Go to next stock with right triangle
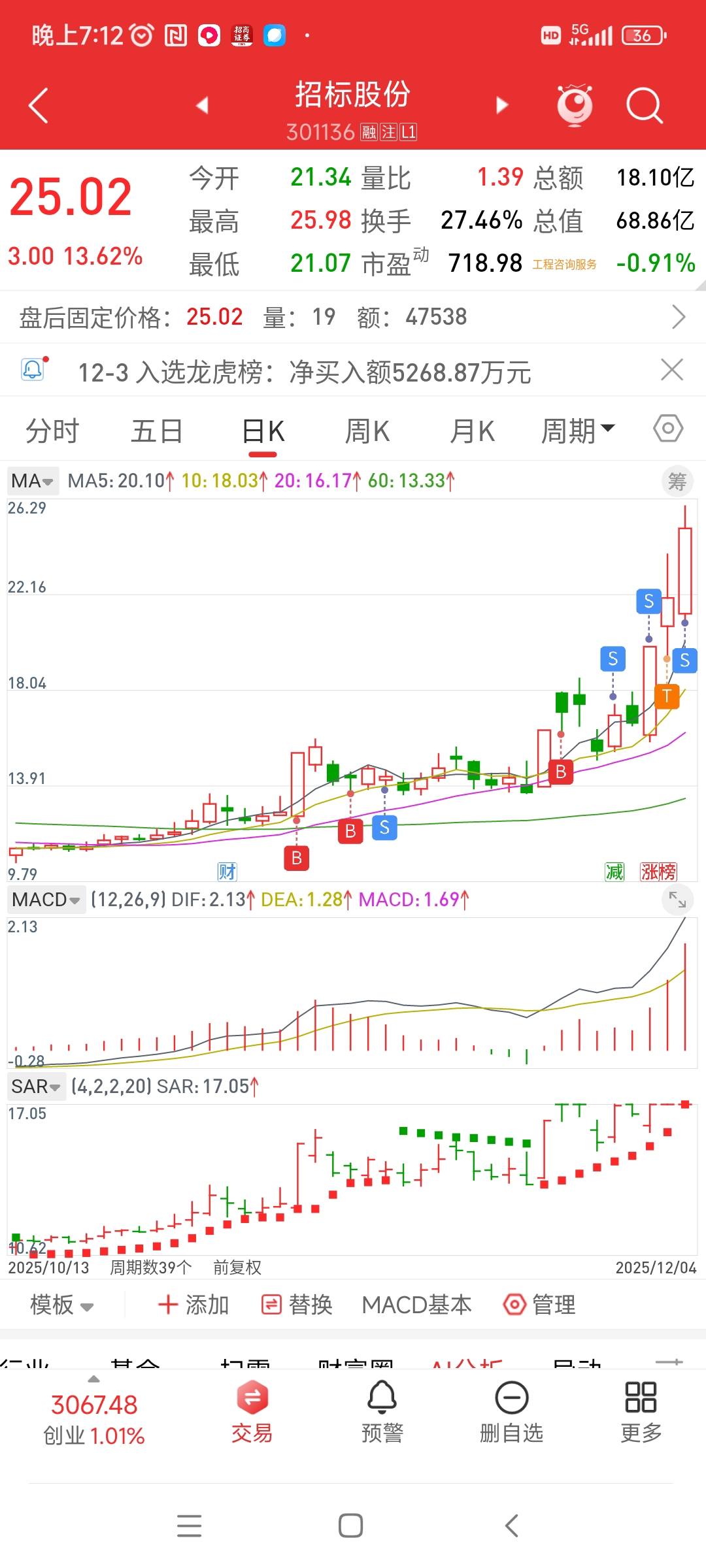The width and height of the screenshot is (706, 1568). tap(502, 105)
